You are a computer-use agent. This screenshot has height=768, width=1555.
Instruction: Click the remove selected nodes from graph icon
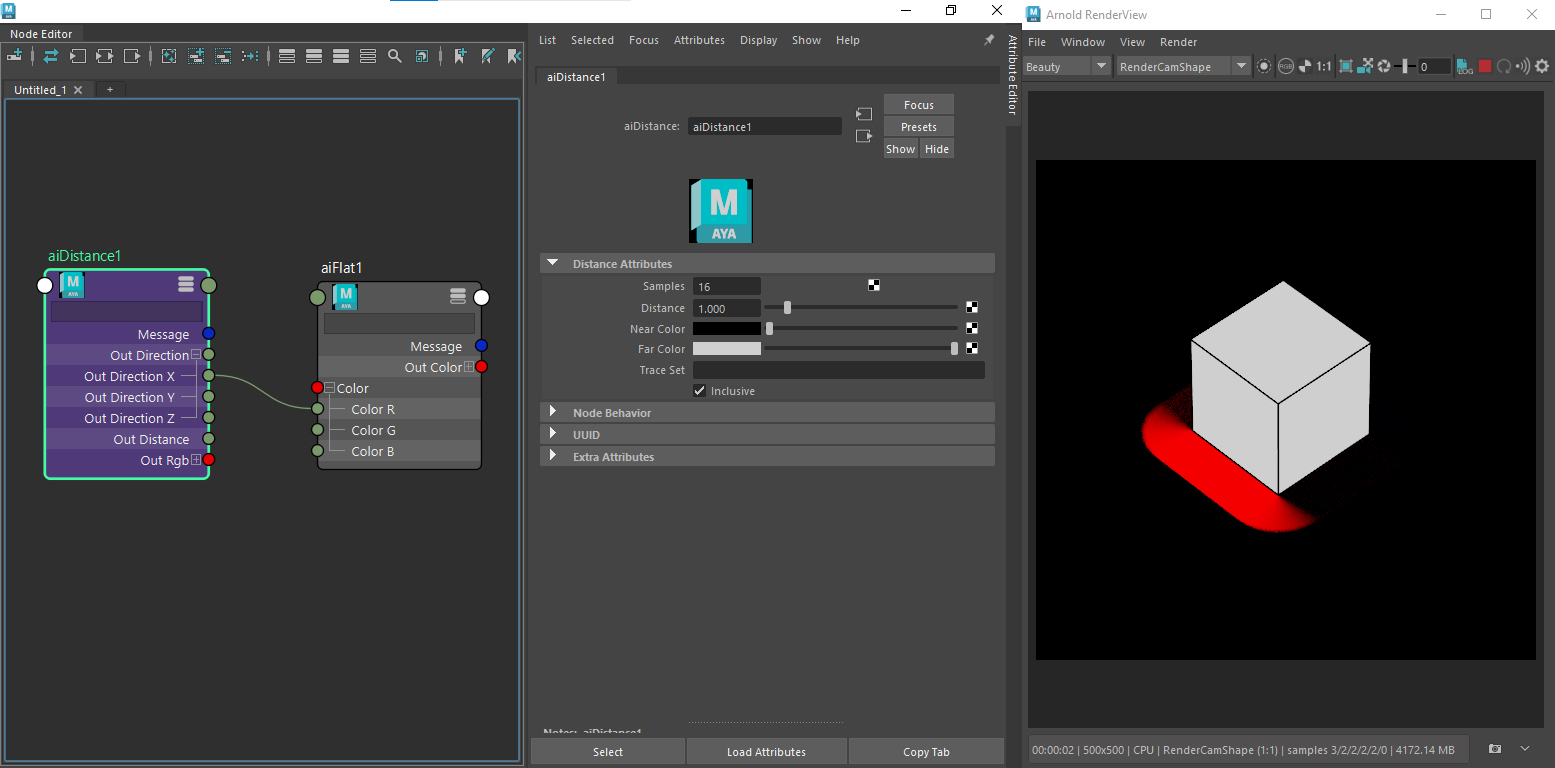tap(223, 56)
